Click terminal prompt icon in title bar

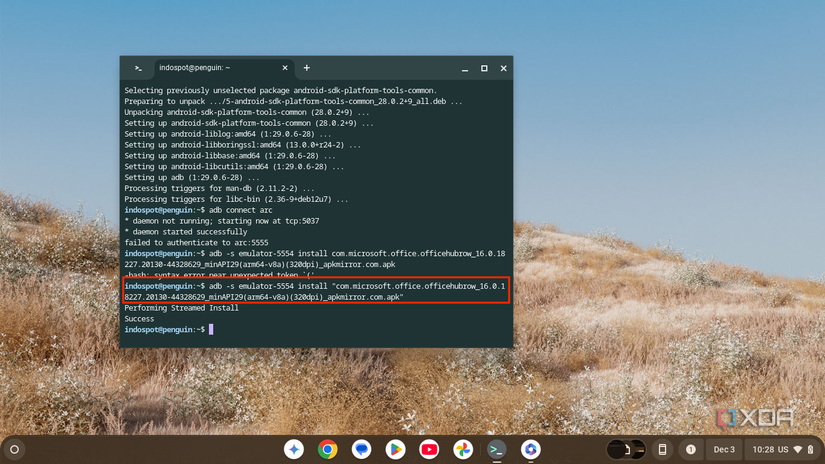138,68
